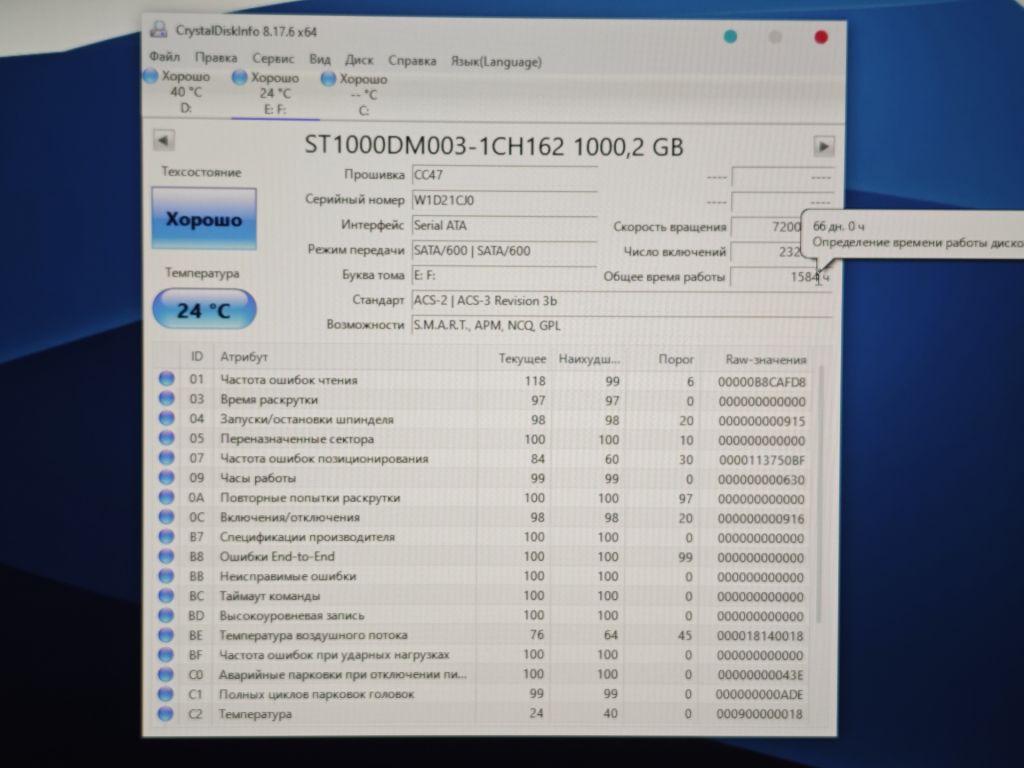Viewport: 1024px width, 768px height.
Task: Click the Число включений value field
Action: pyautogui.click(x=767, y=252)
